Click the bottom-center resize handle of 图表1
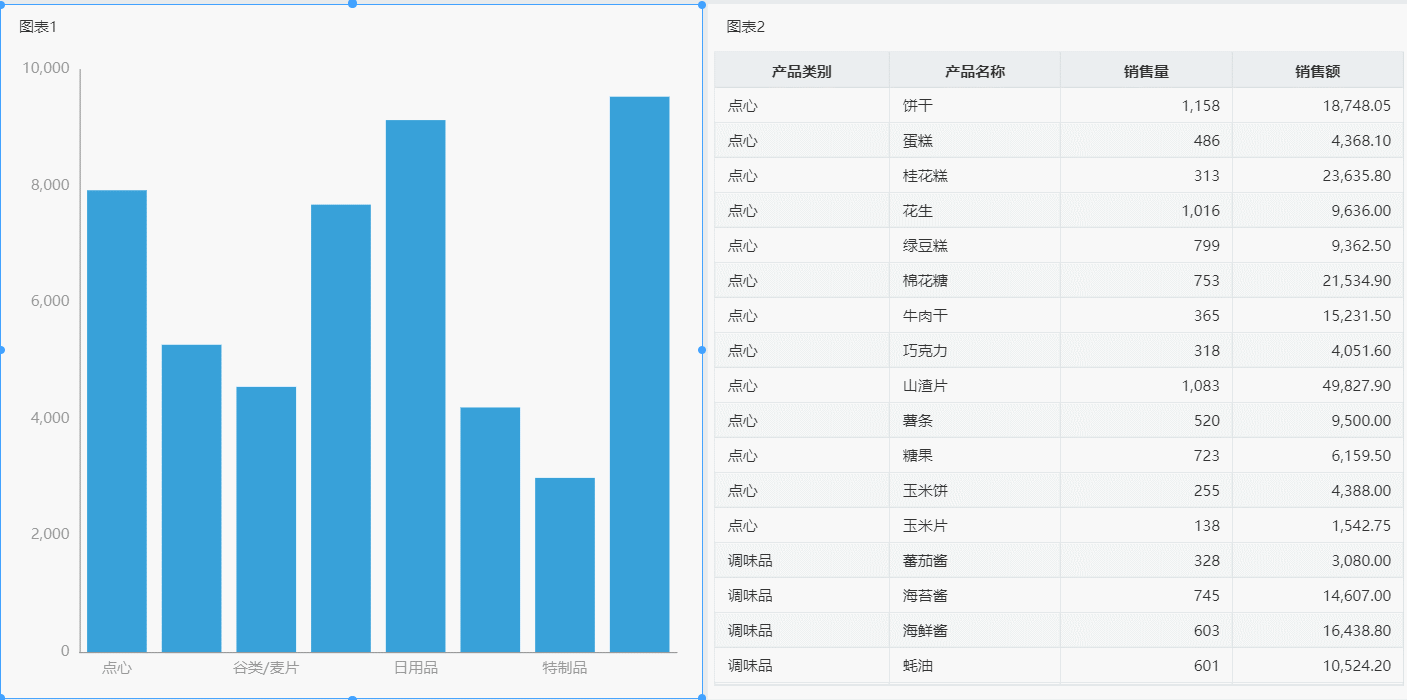This screenshot has width=1407, height=700. (x=352, y=697)
